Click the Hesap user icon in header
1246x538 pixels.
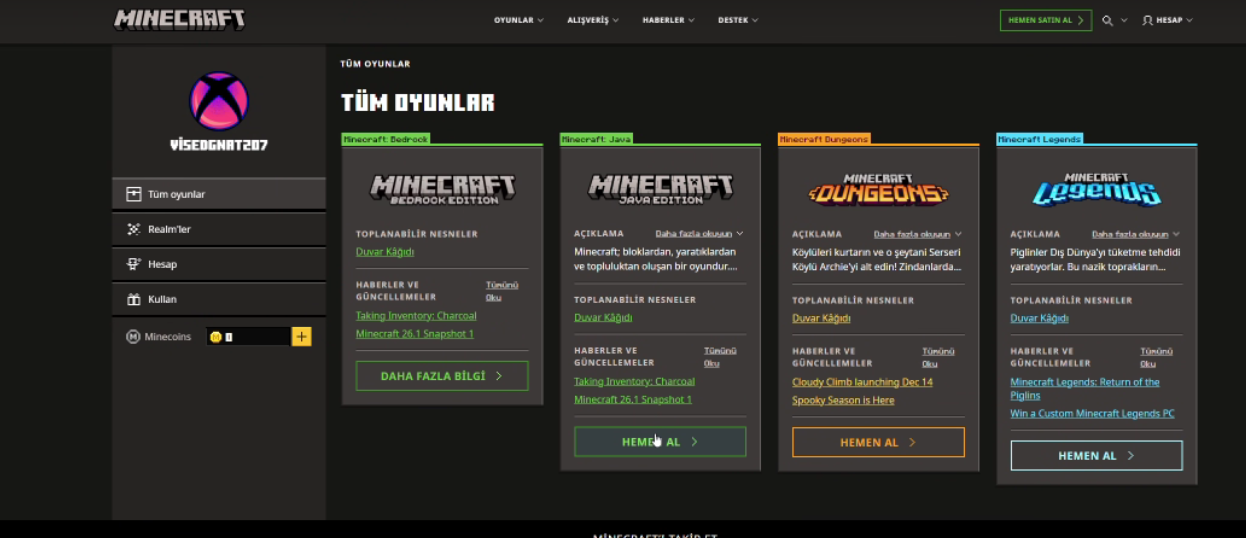(x=1147, y=20)
